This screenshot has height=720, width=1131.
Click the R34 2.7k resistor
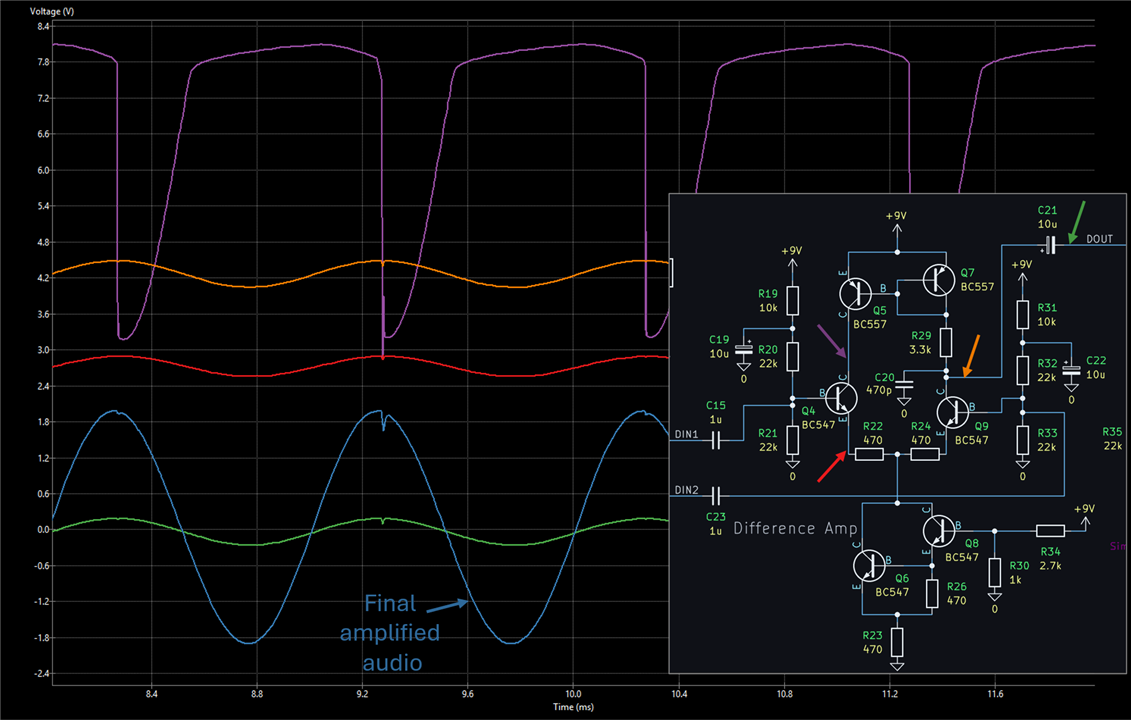point(1050,531)
